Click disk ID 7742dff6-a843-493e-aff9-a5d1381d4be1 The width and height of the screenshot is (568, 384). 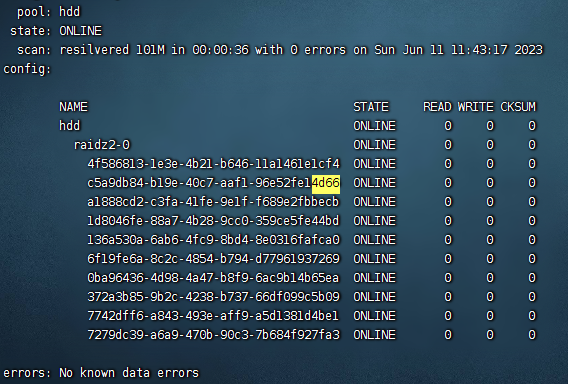tap(213, 316)
